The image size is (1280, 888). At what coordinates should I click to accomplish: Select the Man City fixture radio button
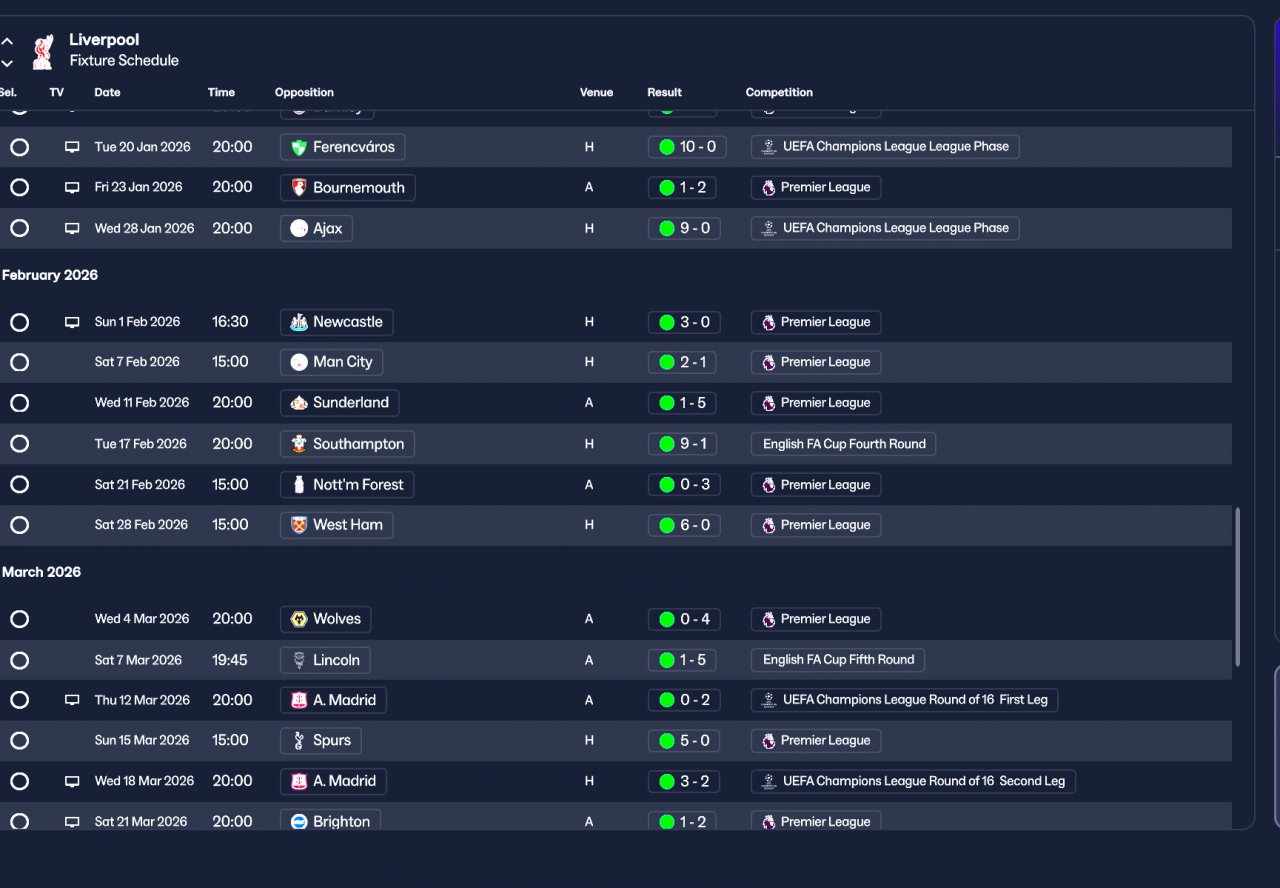point(19,362)
